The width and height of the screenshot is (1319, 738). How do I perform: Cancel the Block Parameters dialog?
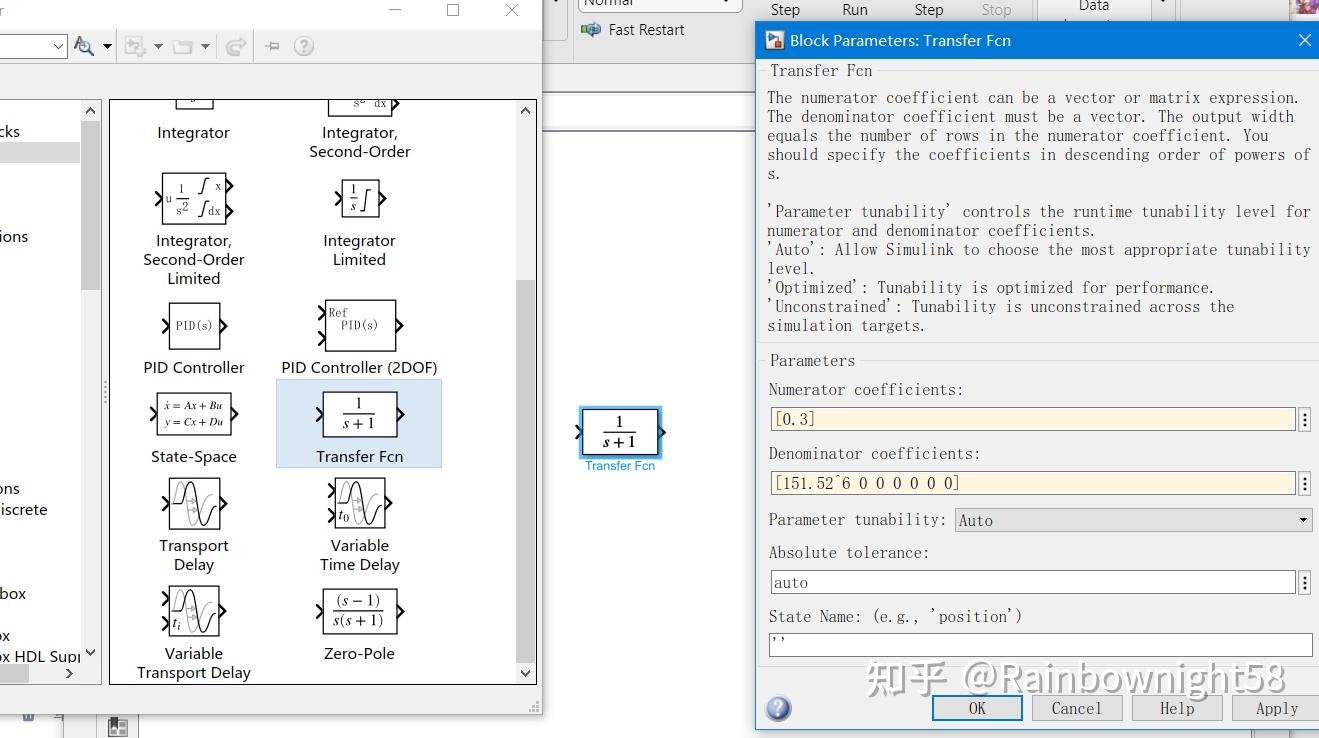coord(1076,708)
